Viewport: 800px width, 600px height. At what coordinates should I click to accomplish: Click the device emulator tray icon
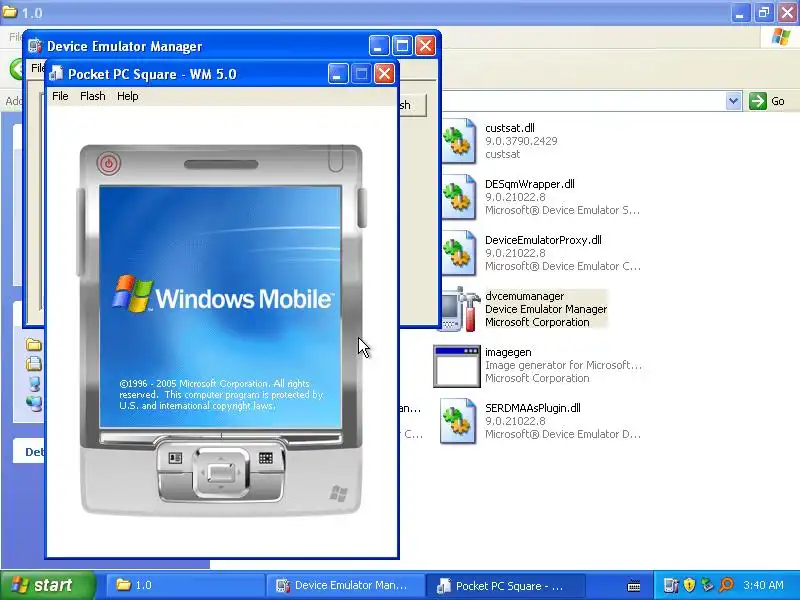click(x=670, y=585)
